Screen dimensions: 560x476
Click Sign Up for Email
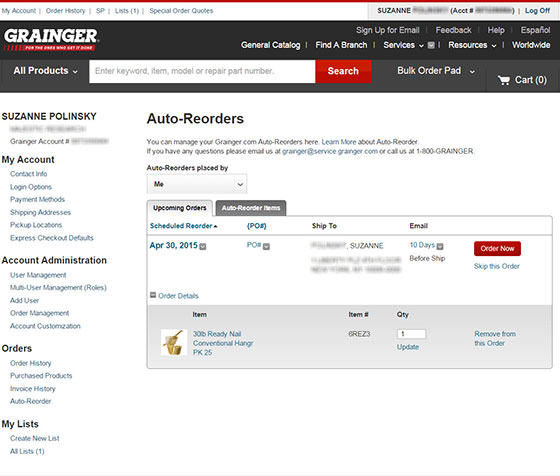[x=388, y=30]
